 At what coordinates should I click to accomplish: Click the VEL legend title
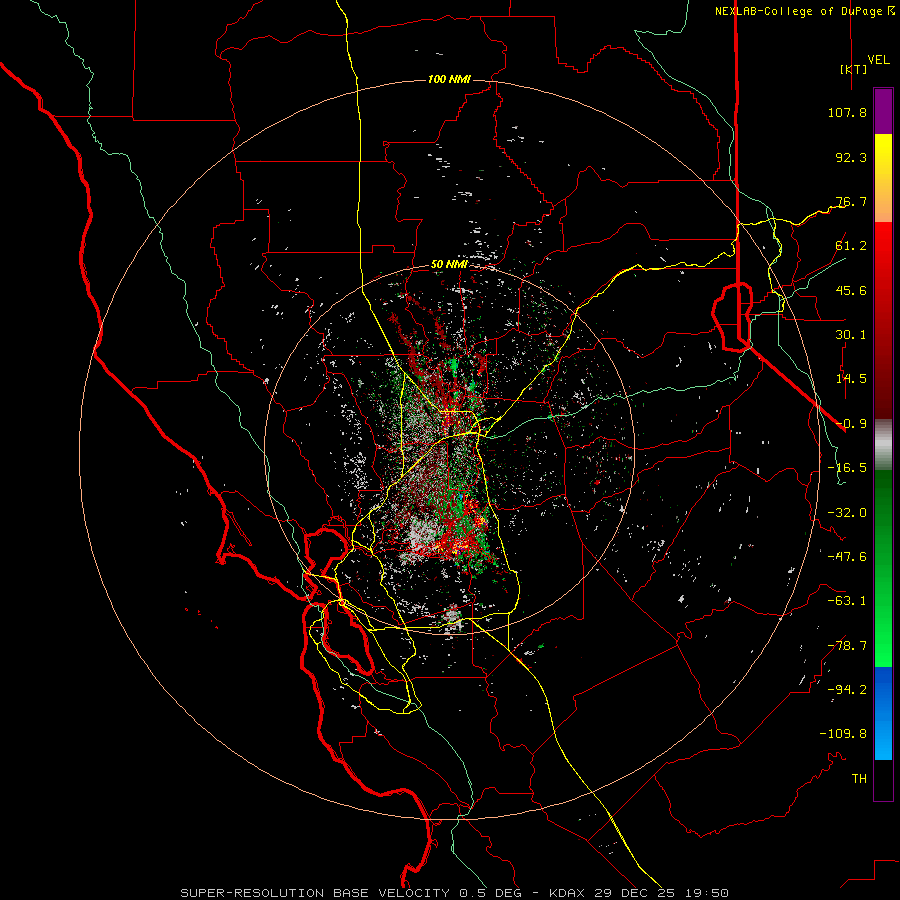(878, 60)
